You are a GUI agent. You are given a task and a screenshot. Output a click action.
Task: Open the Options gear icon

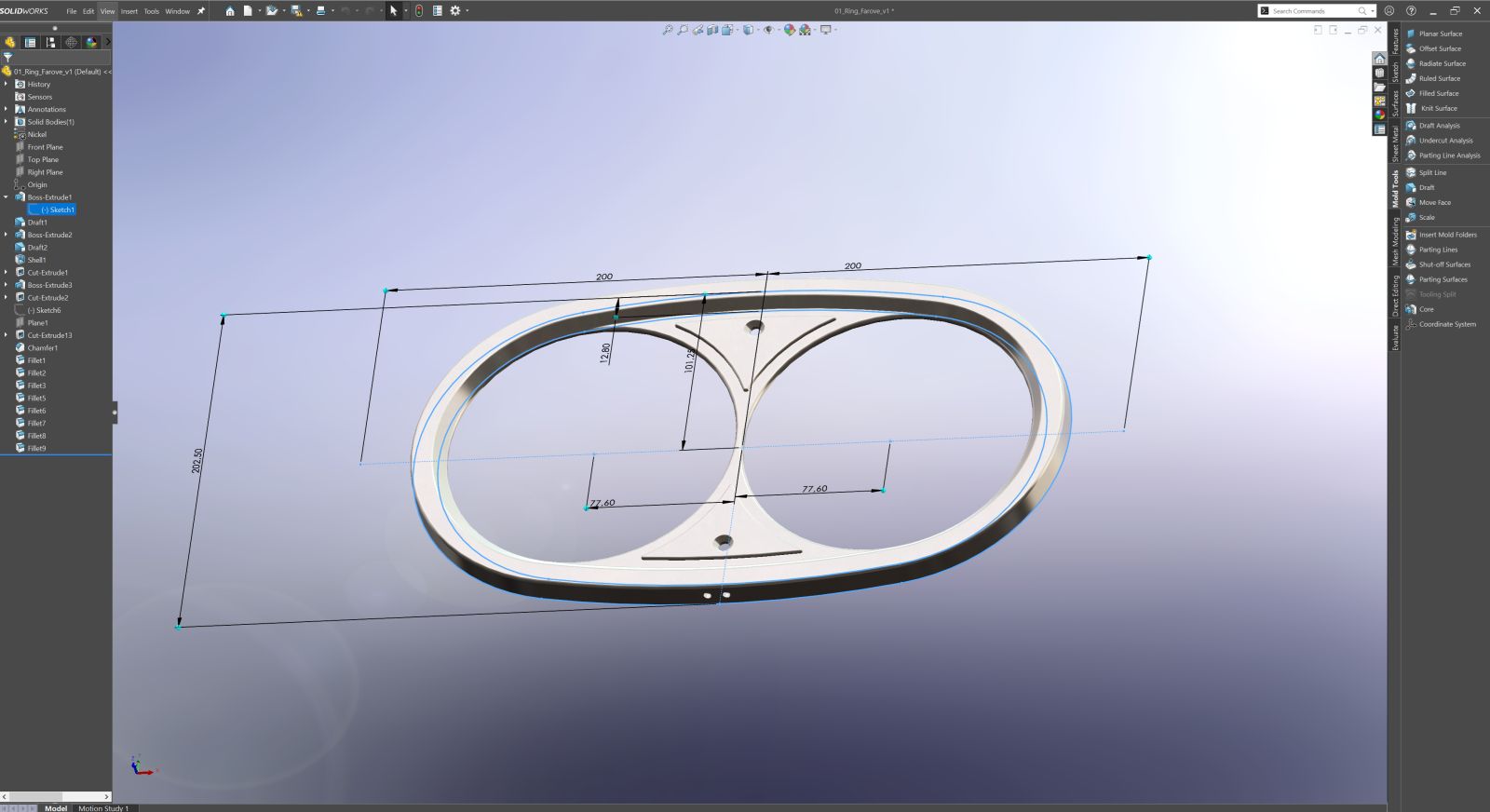(455, 11)
